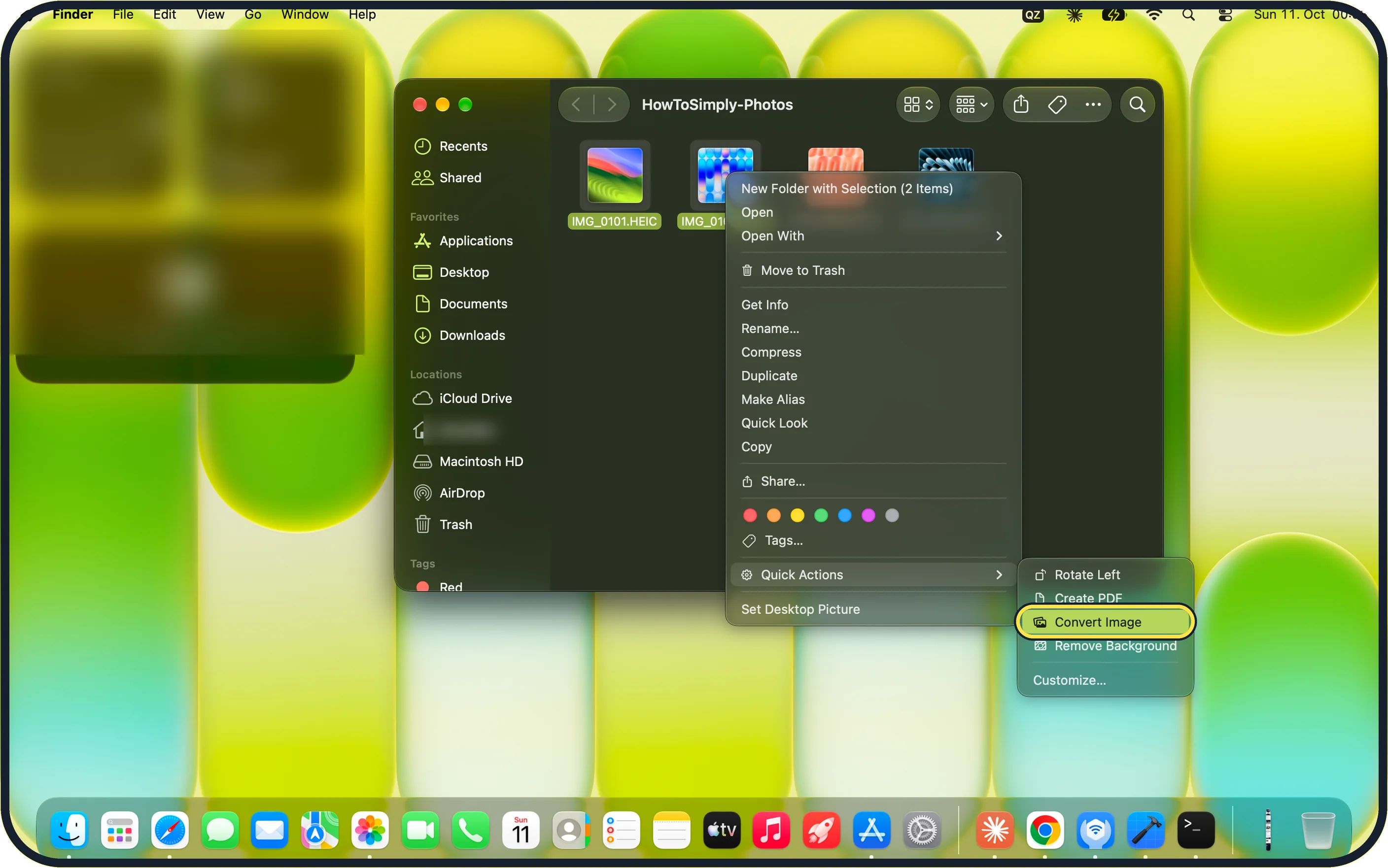This screenshot has width=1388, height=868.
Task: Choose Duplicate in the context menu
Action: [x=769, y=376]
